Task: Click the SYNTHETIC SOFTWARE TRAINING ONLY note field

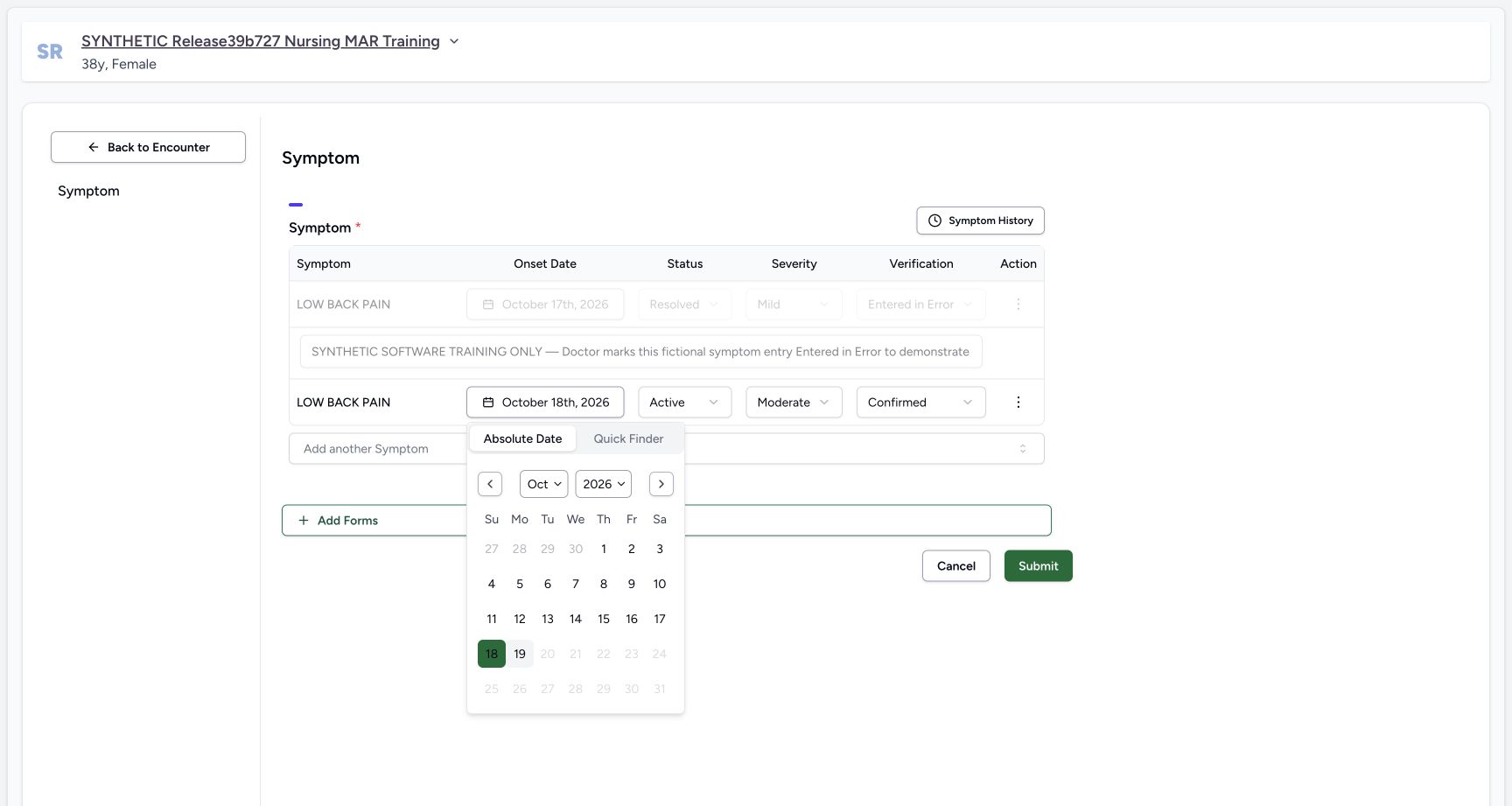Action: pyautogui.click(x=640, y=352)
